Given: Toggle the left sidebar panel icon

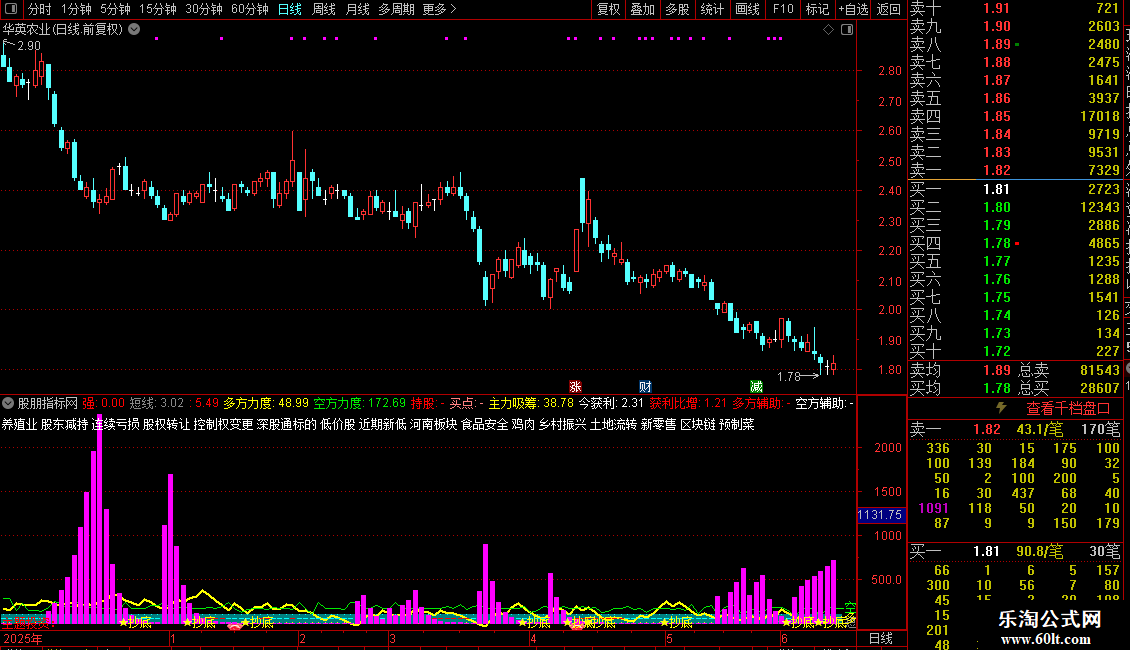Looking at the screenshot, I should click(11, 9).
